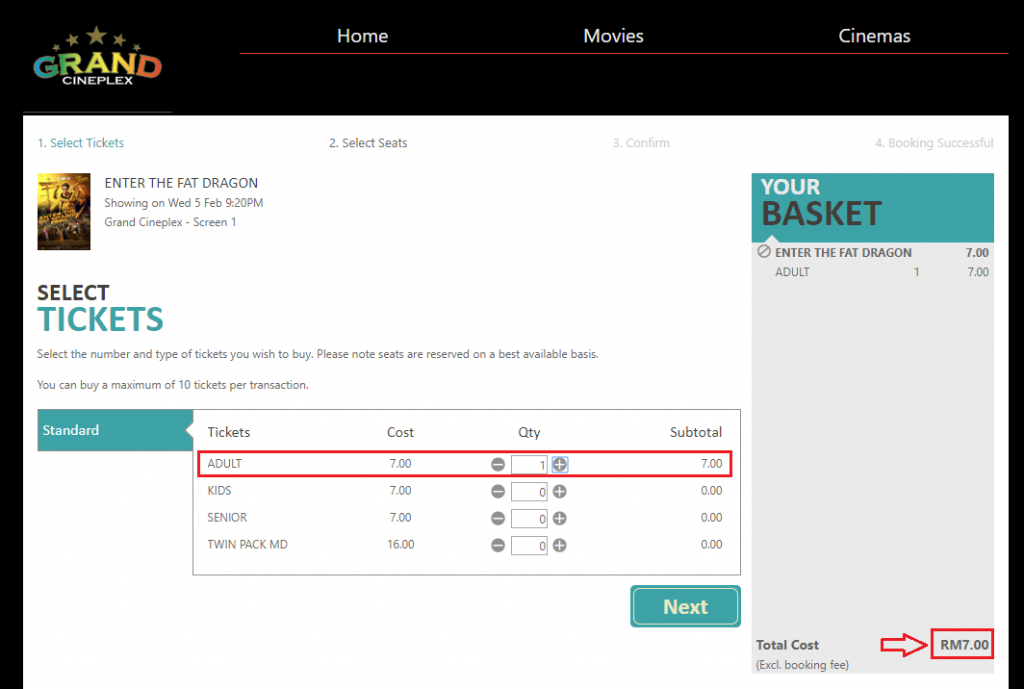Open the Home menu item
Image resolution: width=1024 pixels, height=689 pixels.
(x=362, y=36)
